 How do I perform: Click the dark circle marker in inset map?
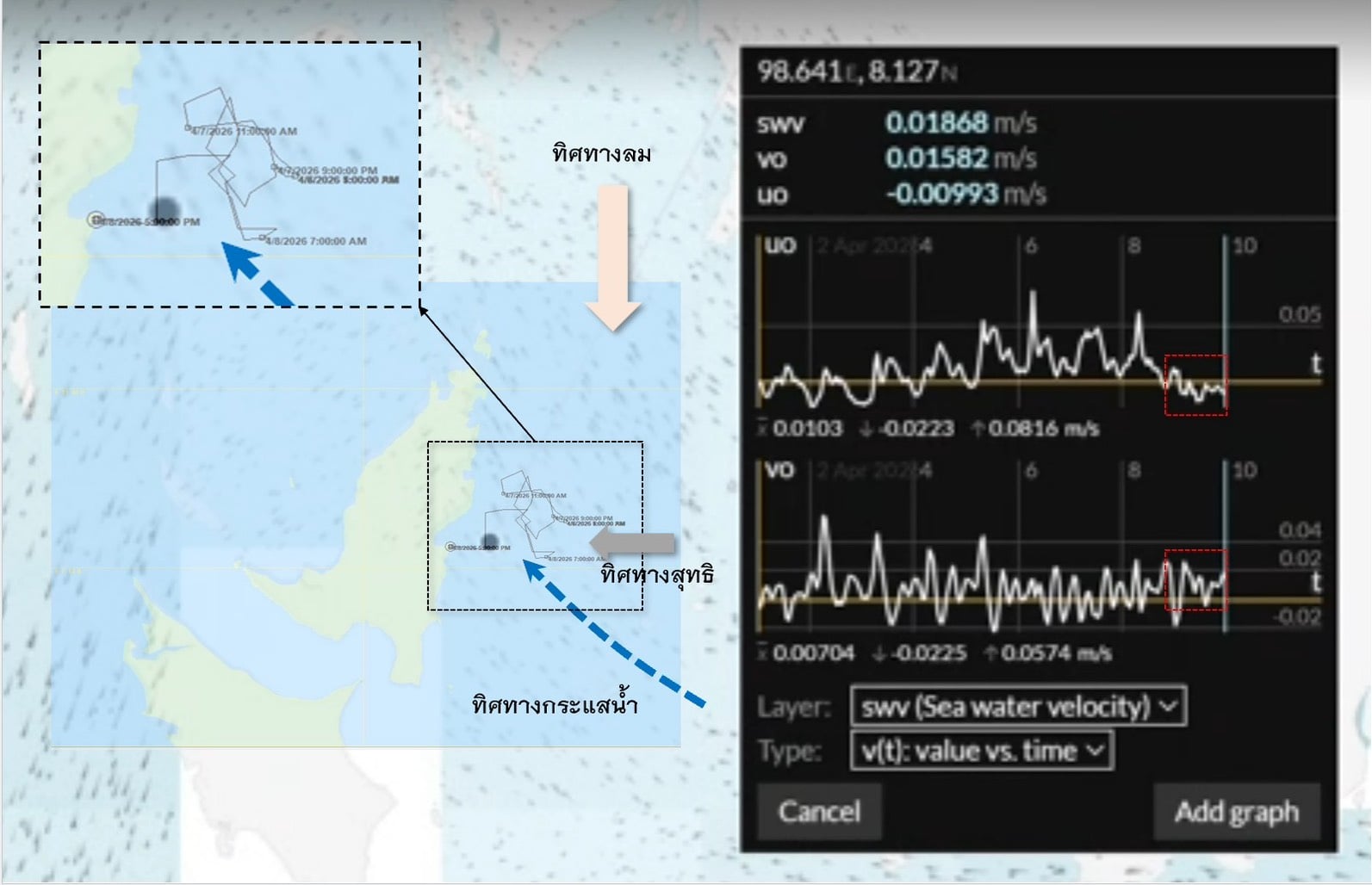click(x=164, y=210)
